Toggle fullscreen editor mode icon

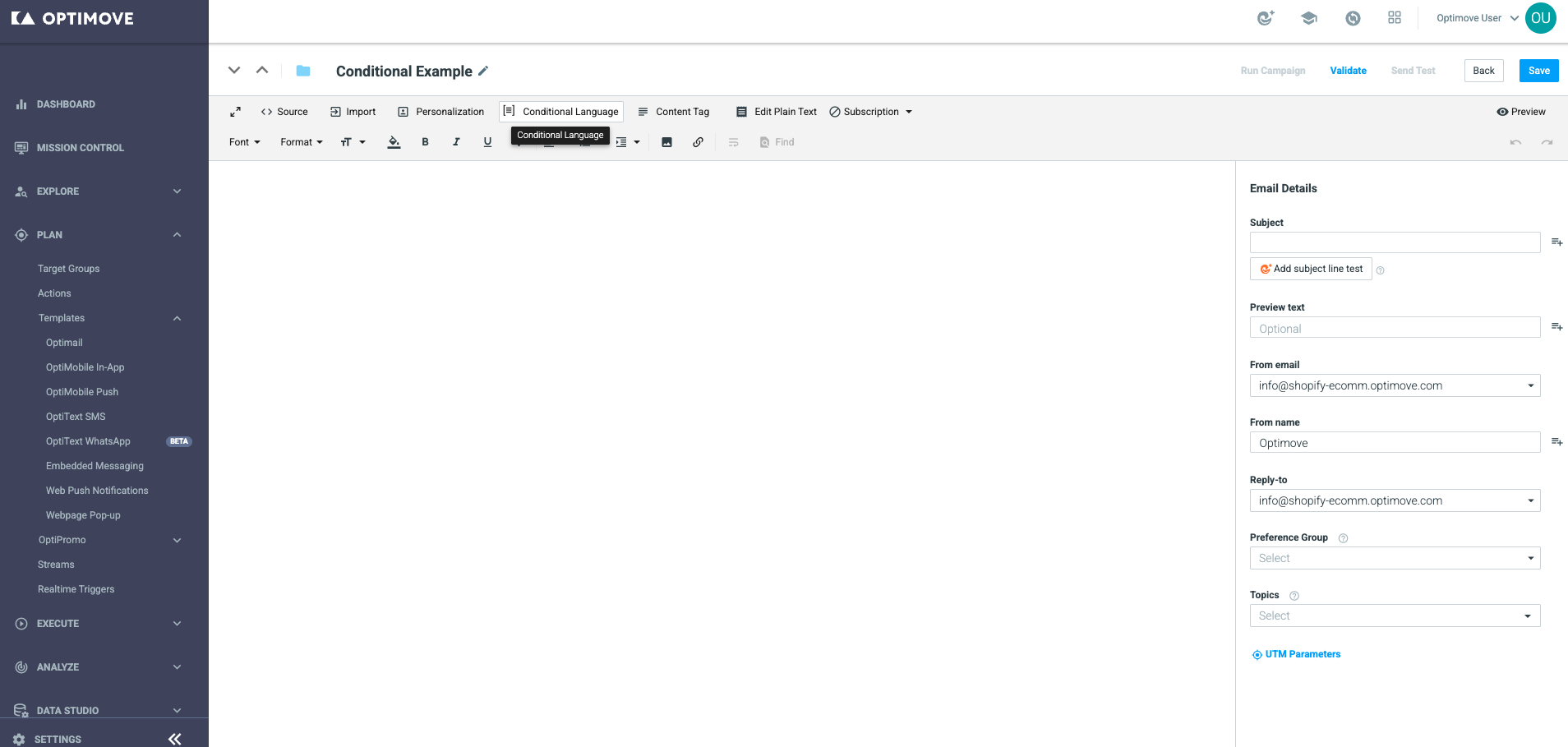tap(235, 112)
